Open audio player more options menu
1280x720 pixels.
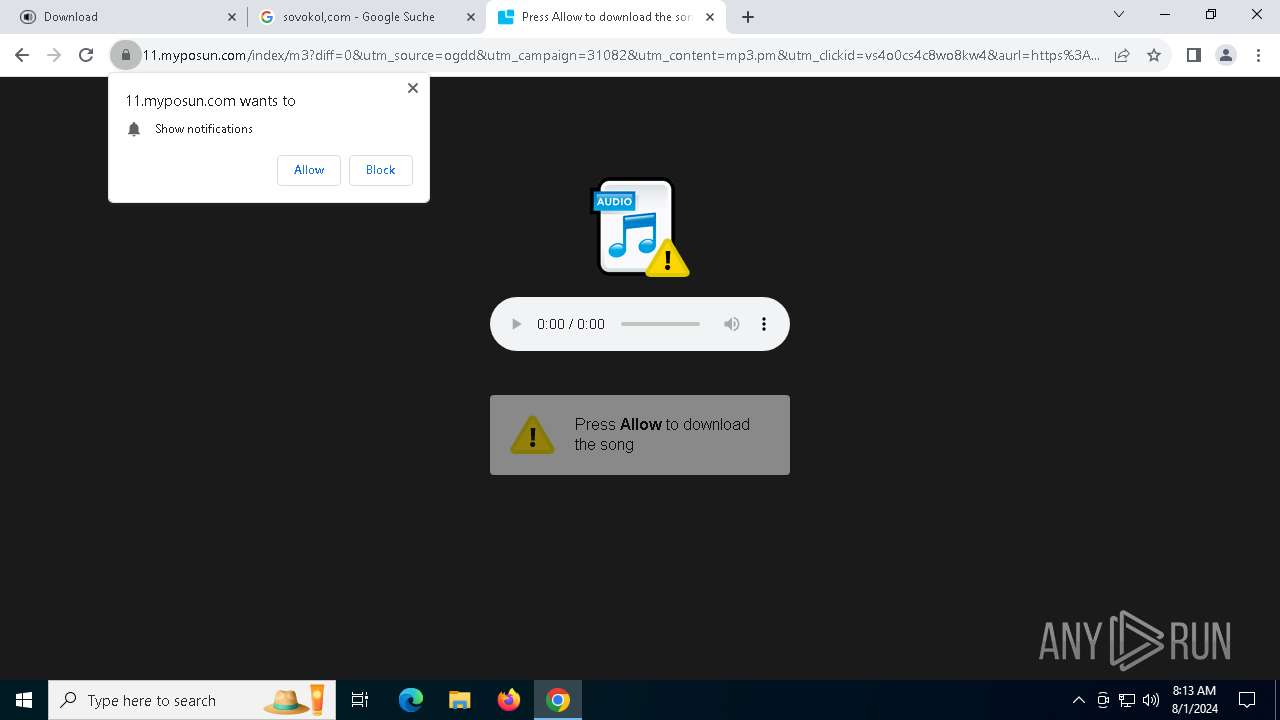(x=764, y=324)
